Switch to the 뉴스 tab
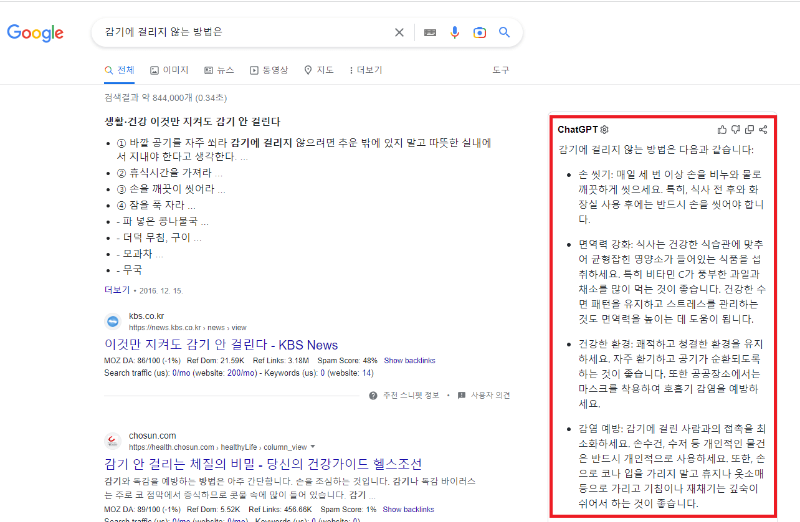 pyautogui.click(x=219, y=70)
